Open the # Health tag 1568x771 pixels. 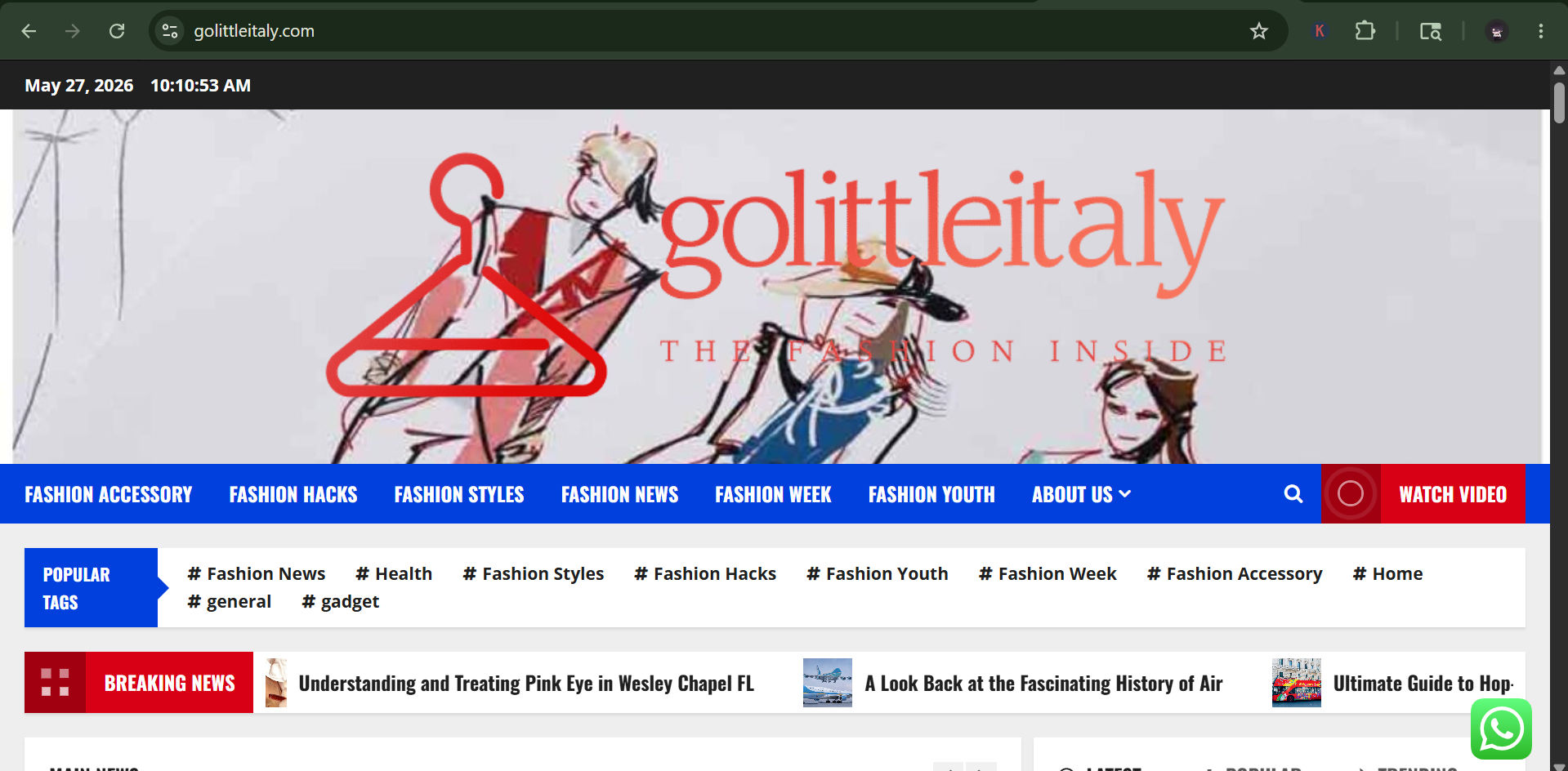[394, 574]
